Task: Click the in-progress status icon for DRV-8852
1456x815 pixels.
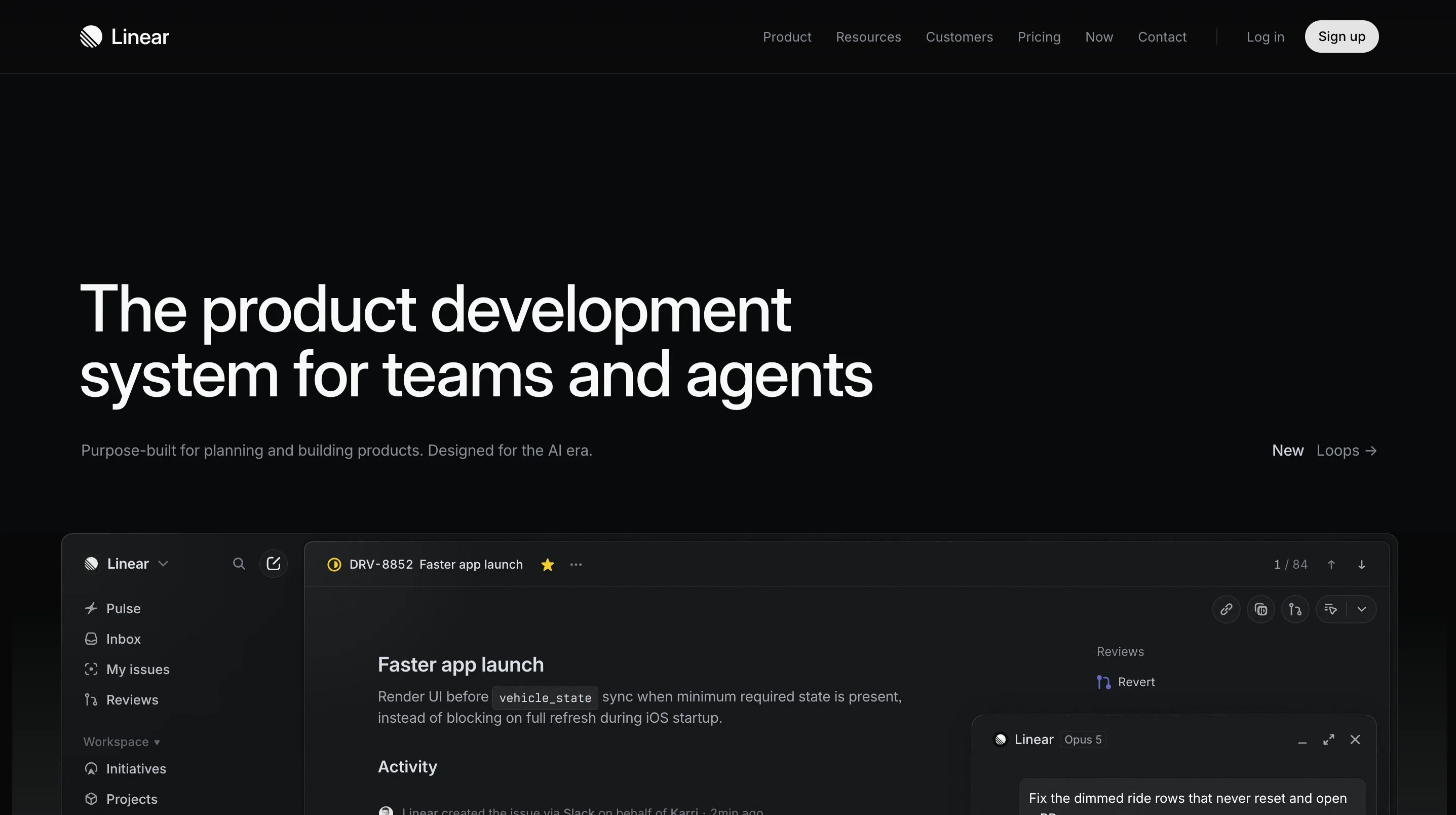Action: point(334,565)
